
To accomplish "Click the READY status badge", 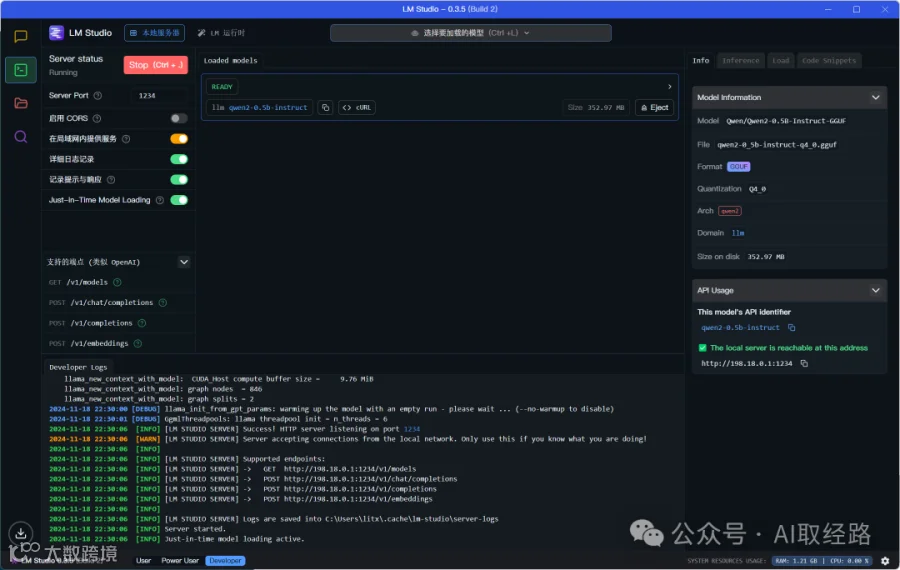I will (222, 87).
